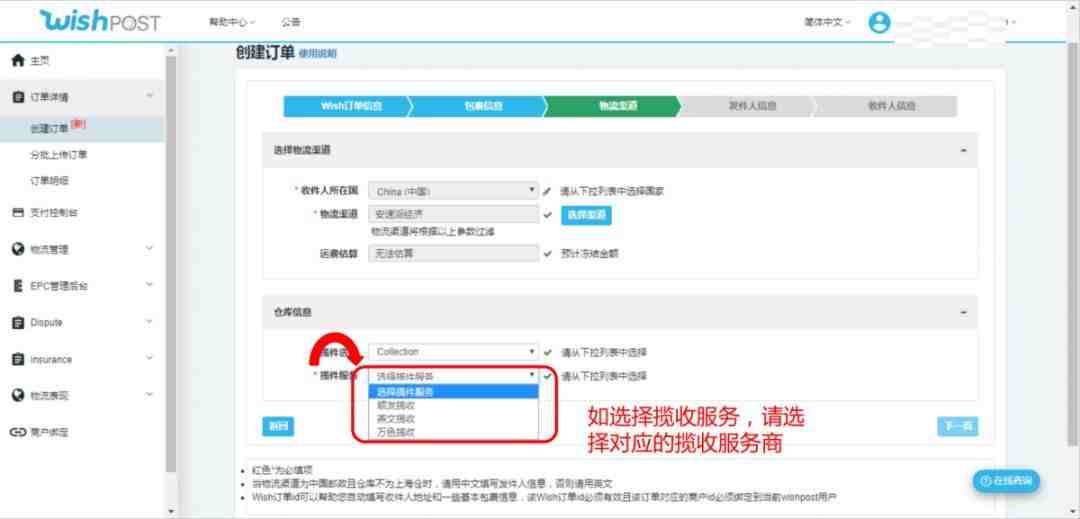Collapse the 仓库信息 panel
Image resolution: width=1080 pixels, height=519 pixels.
click(964, 313)
